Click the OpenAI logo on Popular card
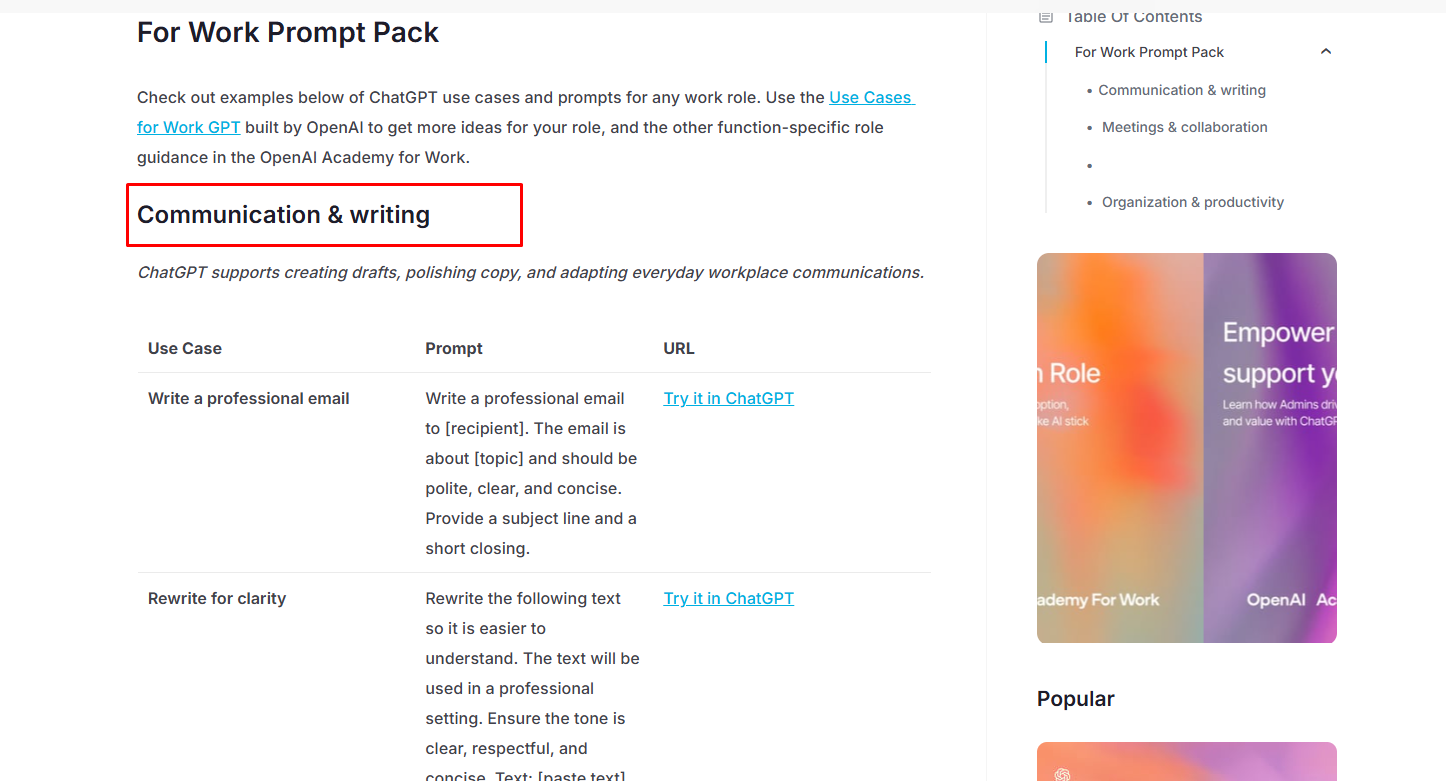This screenshot has height=781, width=1446. pyautogui.click(x=1062, y=773)
